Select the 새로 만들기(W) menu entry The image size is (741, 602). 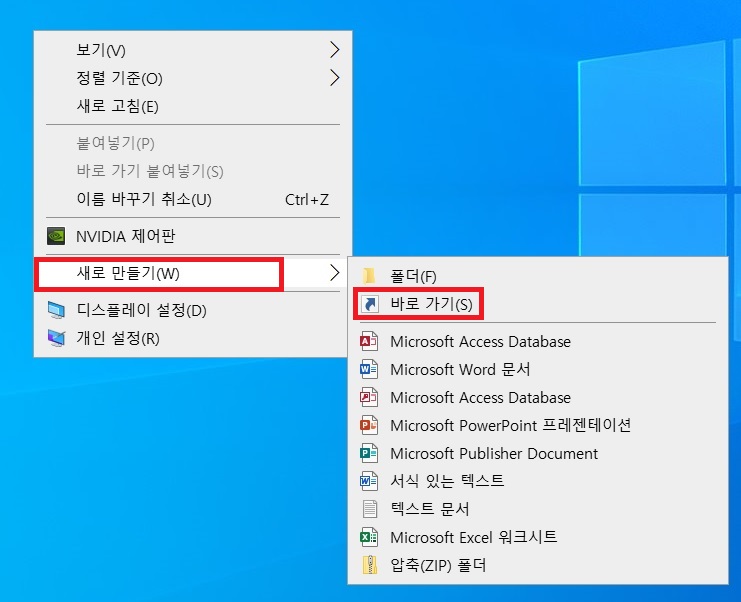tap(193, 273)
